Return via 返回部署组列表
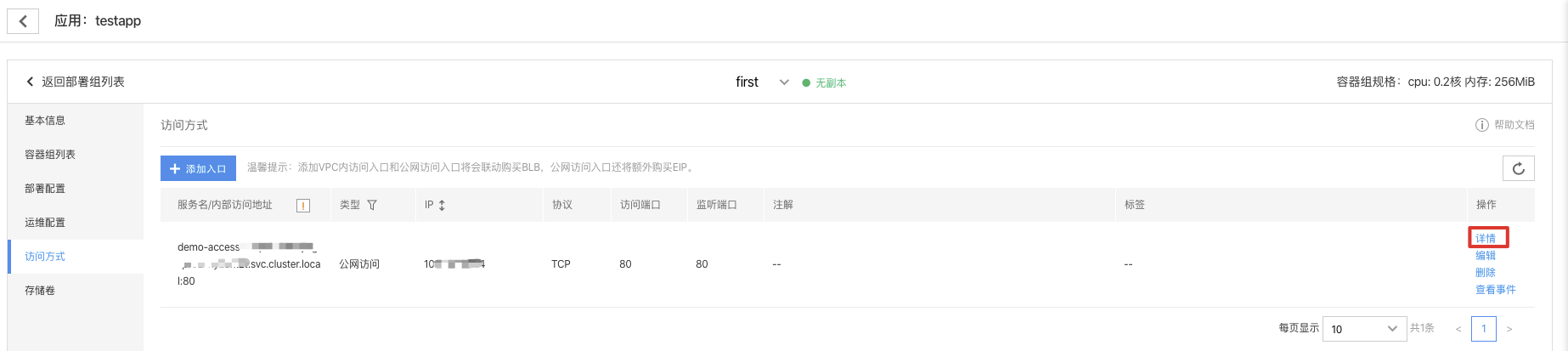This screenshot has width=1568, height=351. (x=75, y=82)
